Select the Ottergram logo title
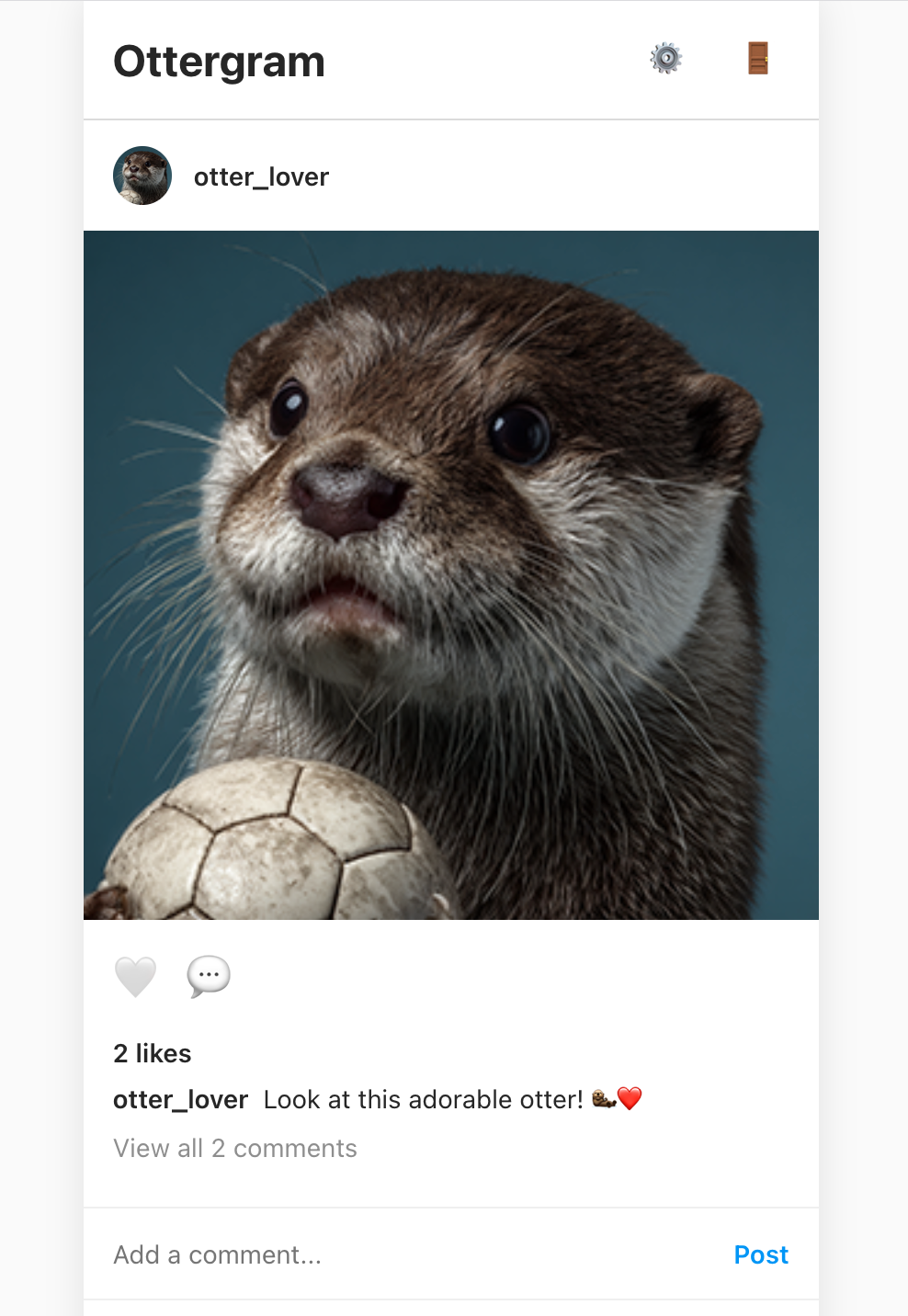Viewport: 908px width, 1316px height. click(219, 62)
